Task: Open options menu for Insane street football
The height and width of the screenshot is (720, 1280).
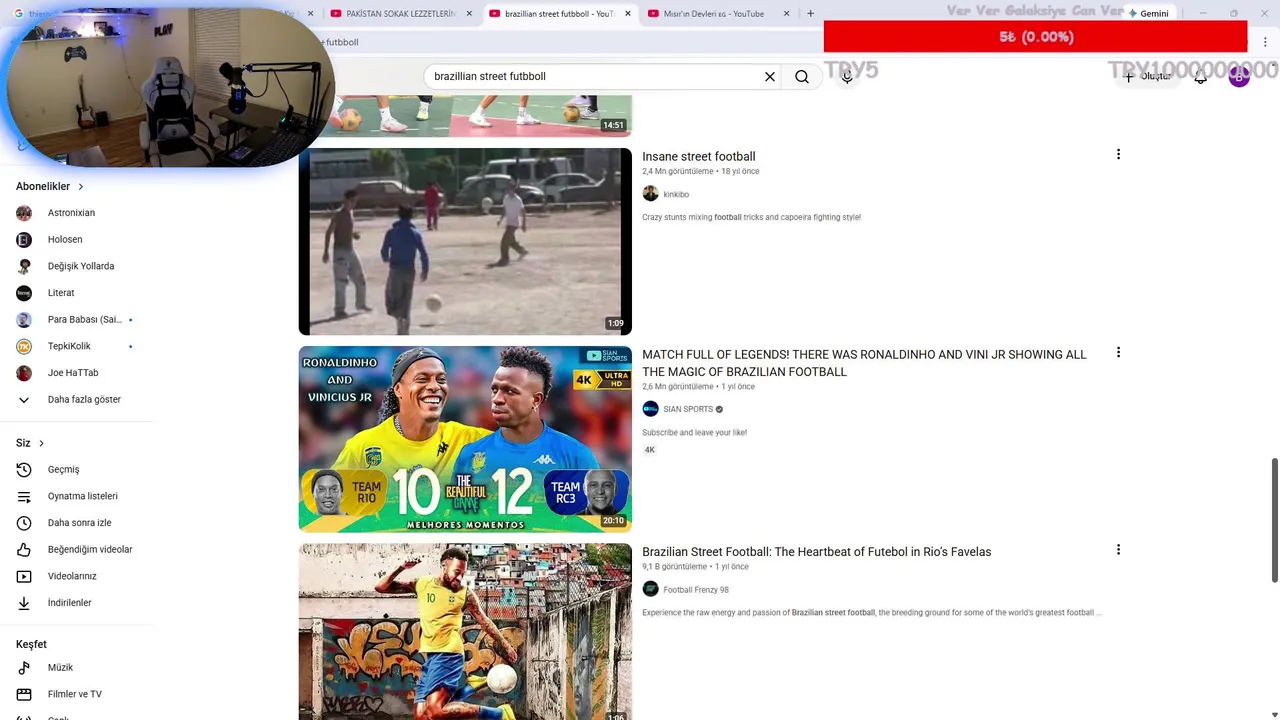Action: point(1118,155)
